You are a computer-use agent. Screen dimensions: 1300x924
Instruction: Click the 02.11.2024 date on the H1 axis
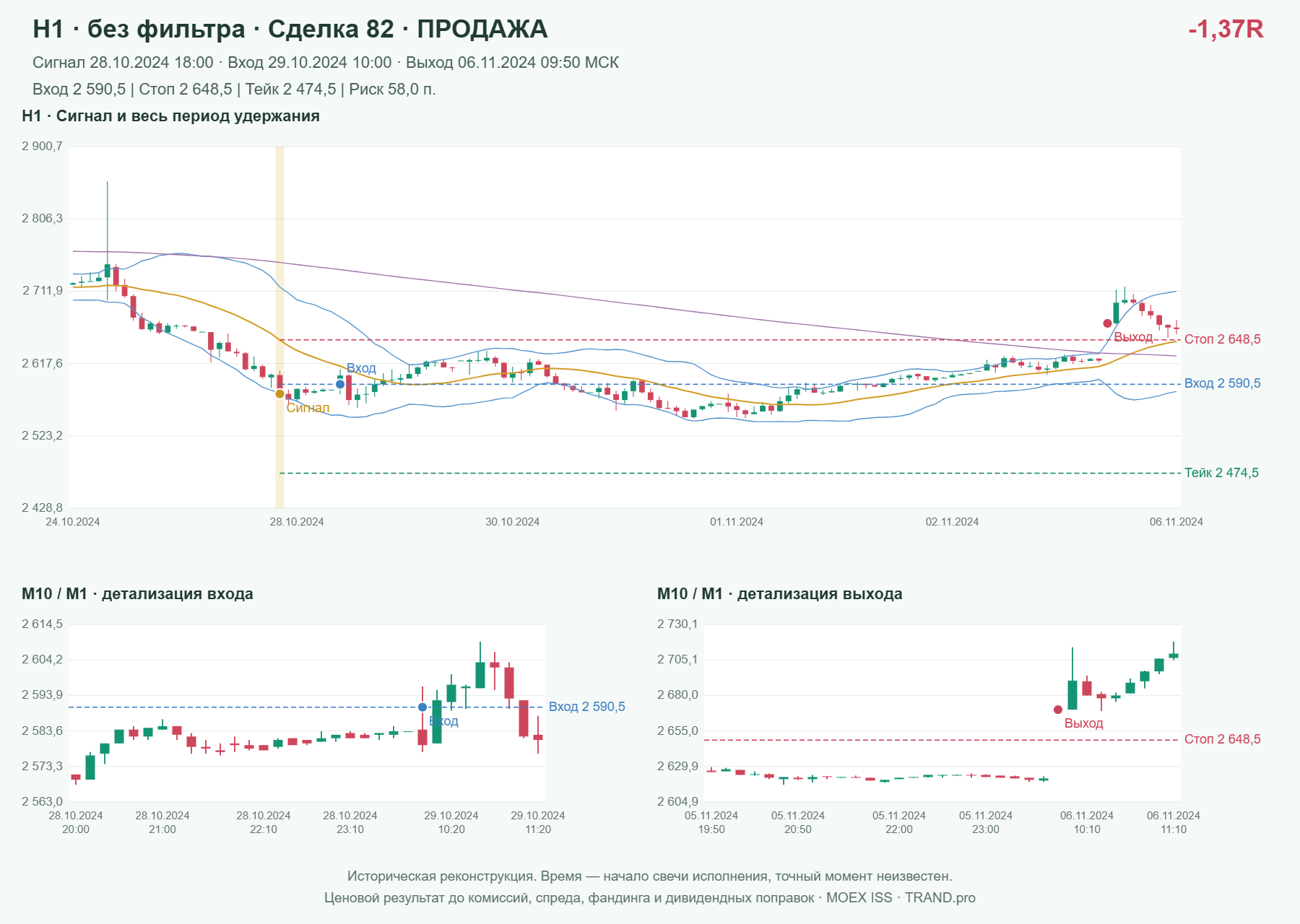pos(953,522)
